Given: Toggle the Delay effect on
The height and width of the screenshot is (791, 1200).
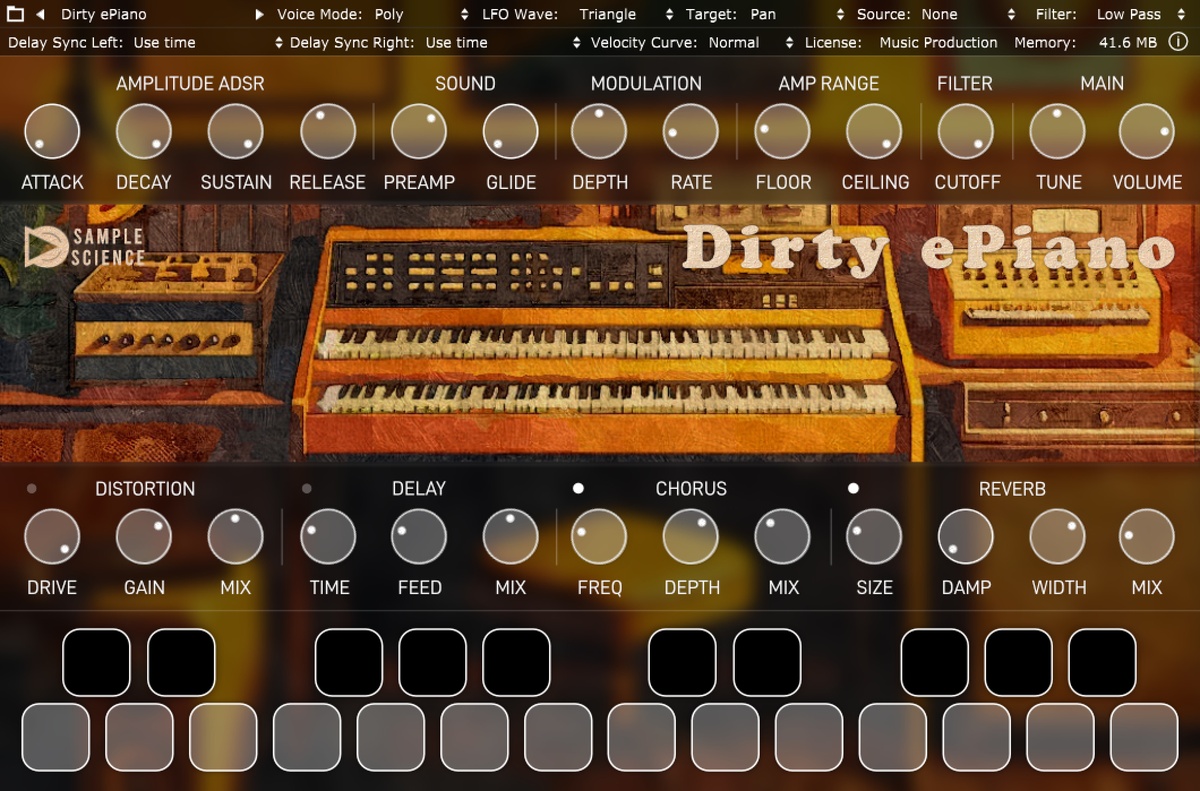Looking at the screenshot, I should coord(306,488).
